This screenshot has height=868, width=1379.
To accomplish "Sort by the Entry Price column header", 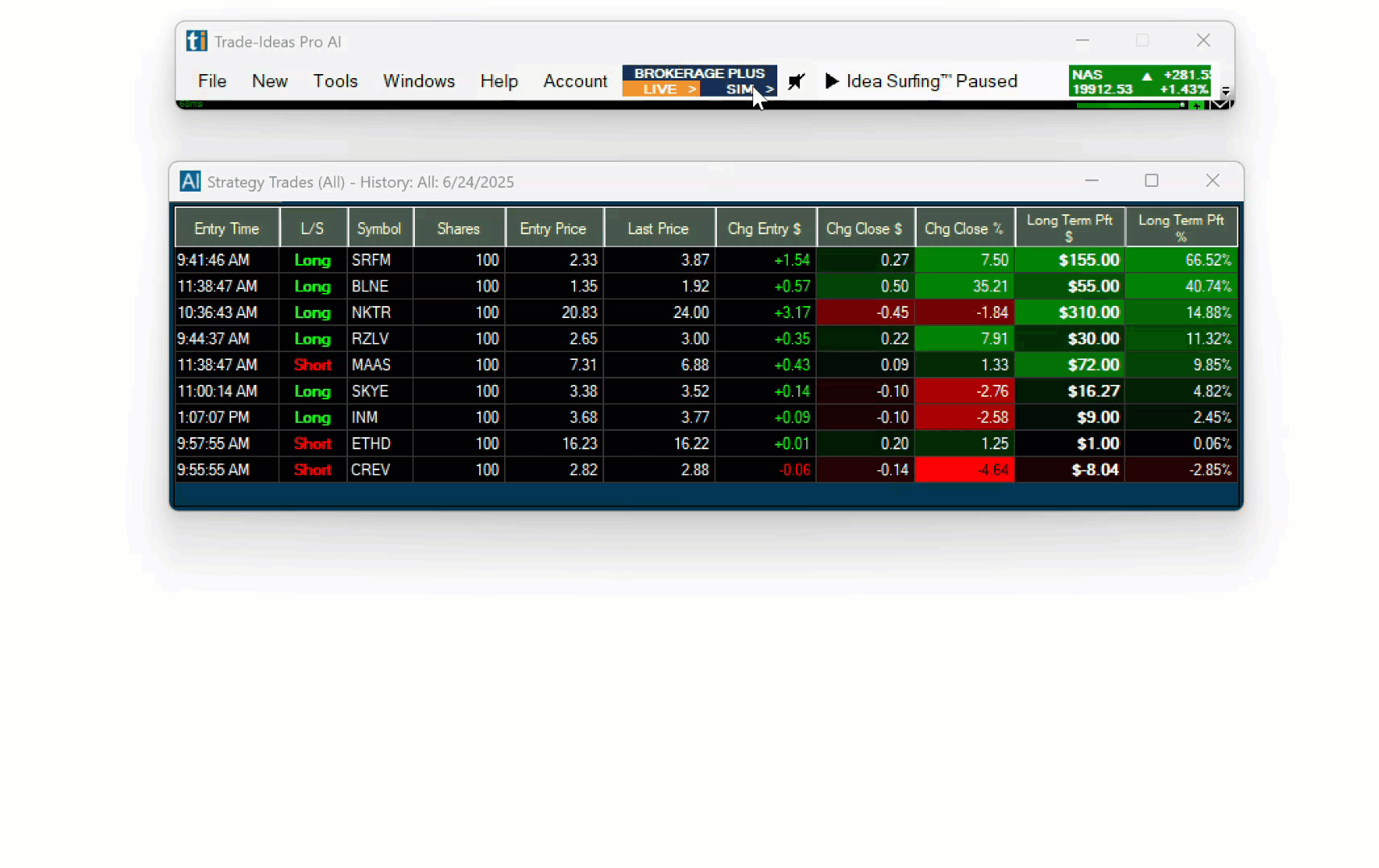I will [x=553, y=229].
